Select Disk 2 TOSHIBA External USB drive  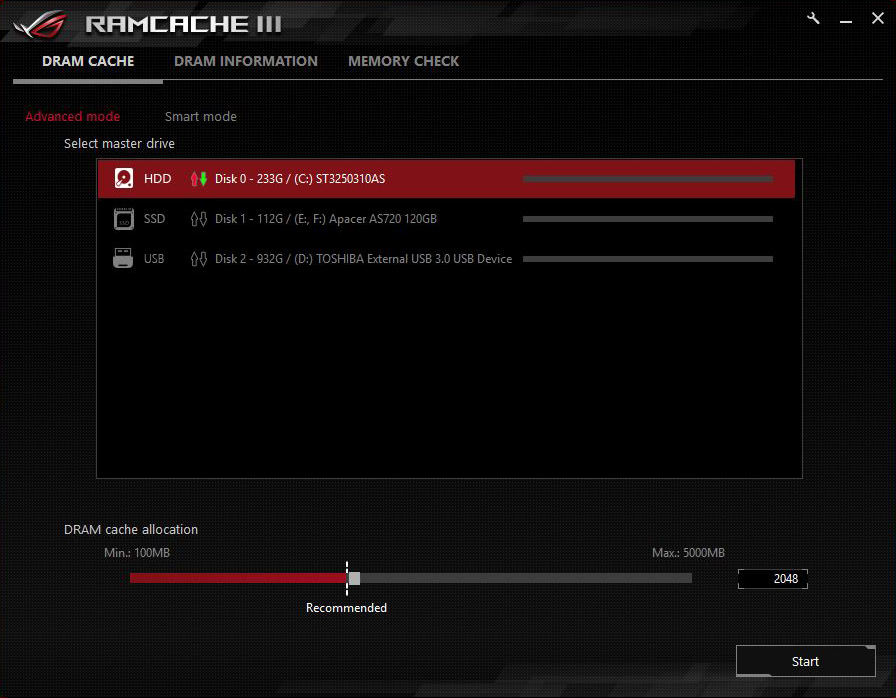446,259
